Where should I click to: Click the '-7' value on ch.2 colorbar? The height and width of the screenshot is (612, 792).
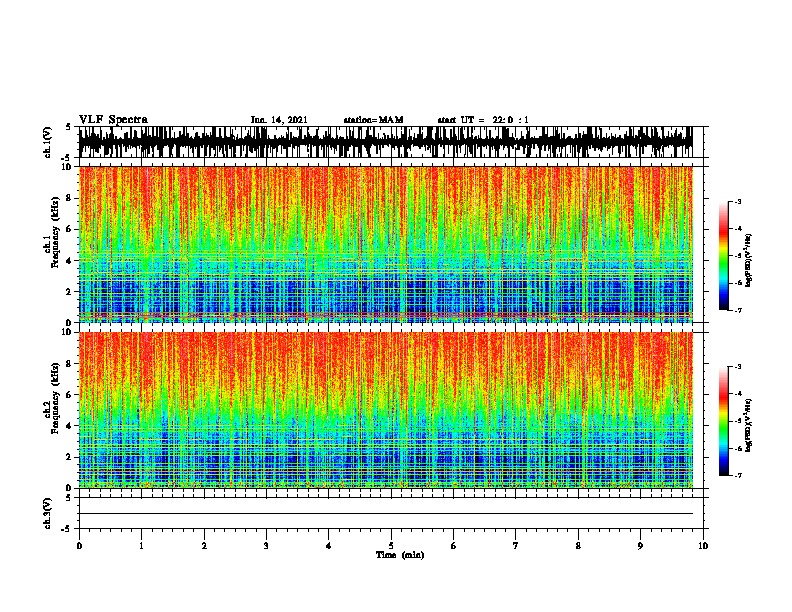737,475
